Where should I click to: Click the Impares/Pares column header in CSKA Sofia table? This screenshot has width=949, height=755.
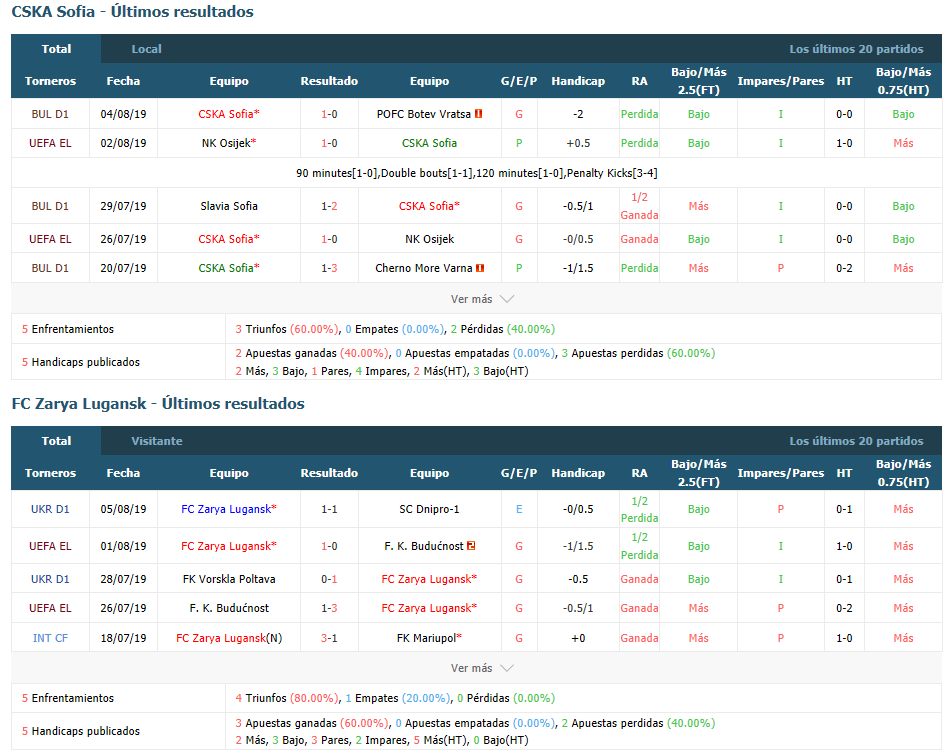(781, 81)
